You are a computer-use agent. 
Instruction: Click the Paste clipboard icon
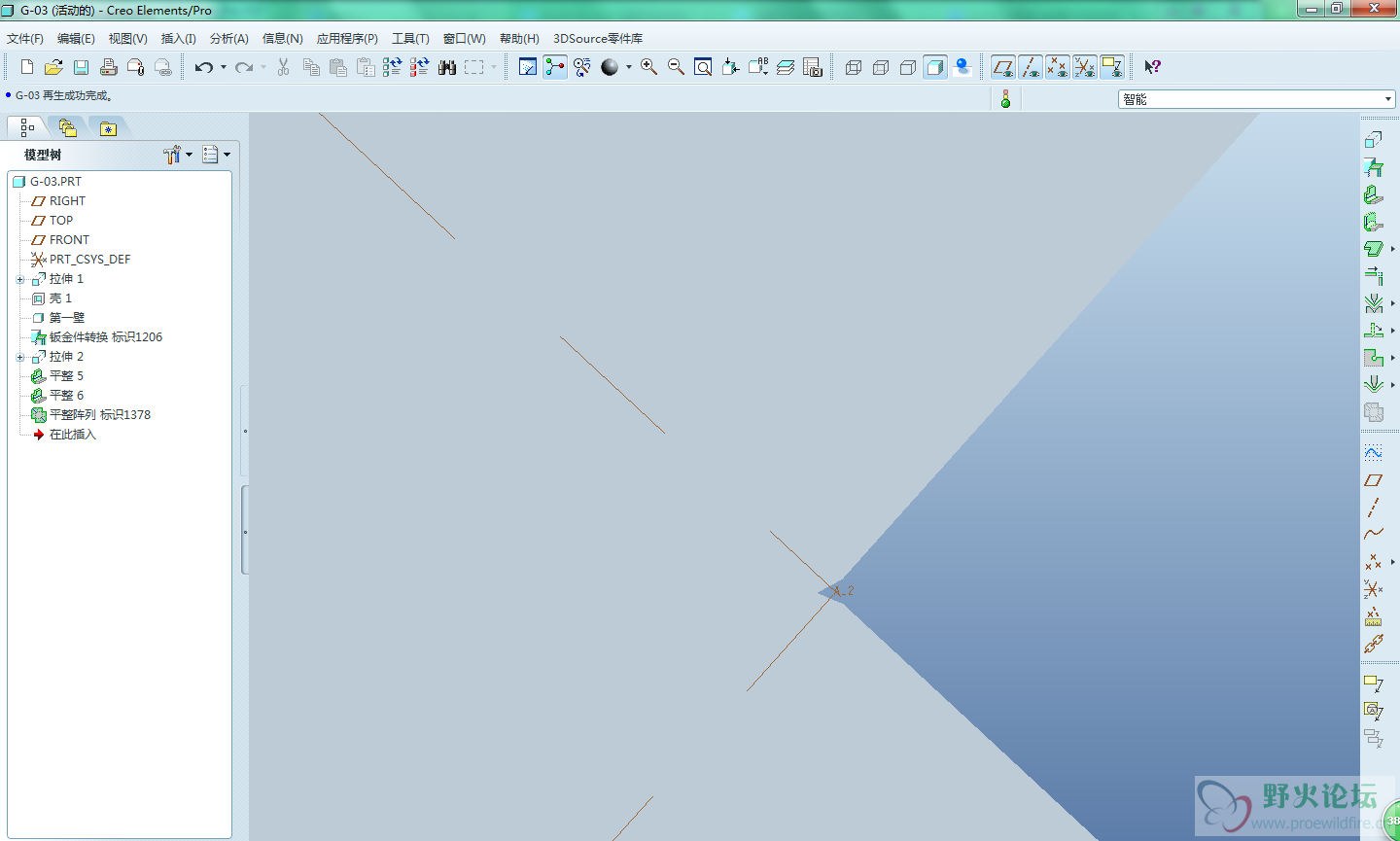click(x=338, y=67)
